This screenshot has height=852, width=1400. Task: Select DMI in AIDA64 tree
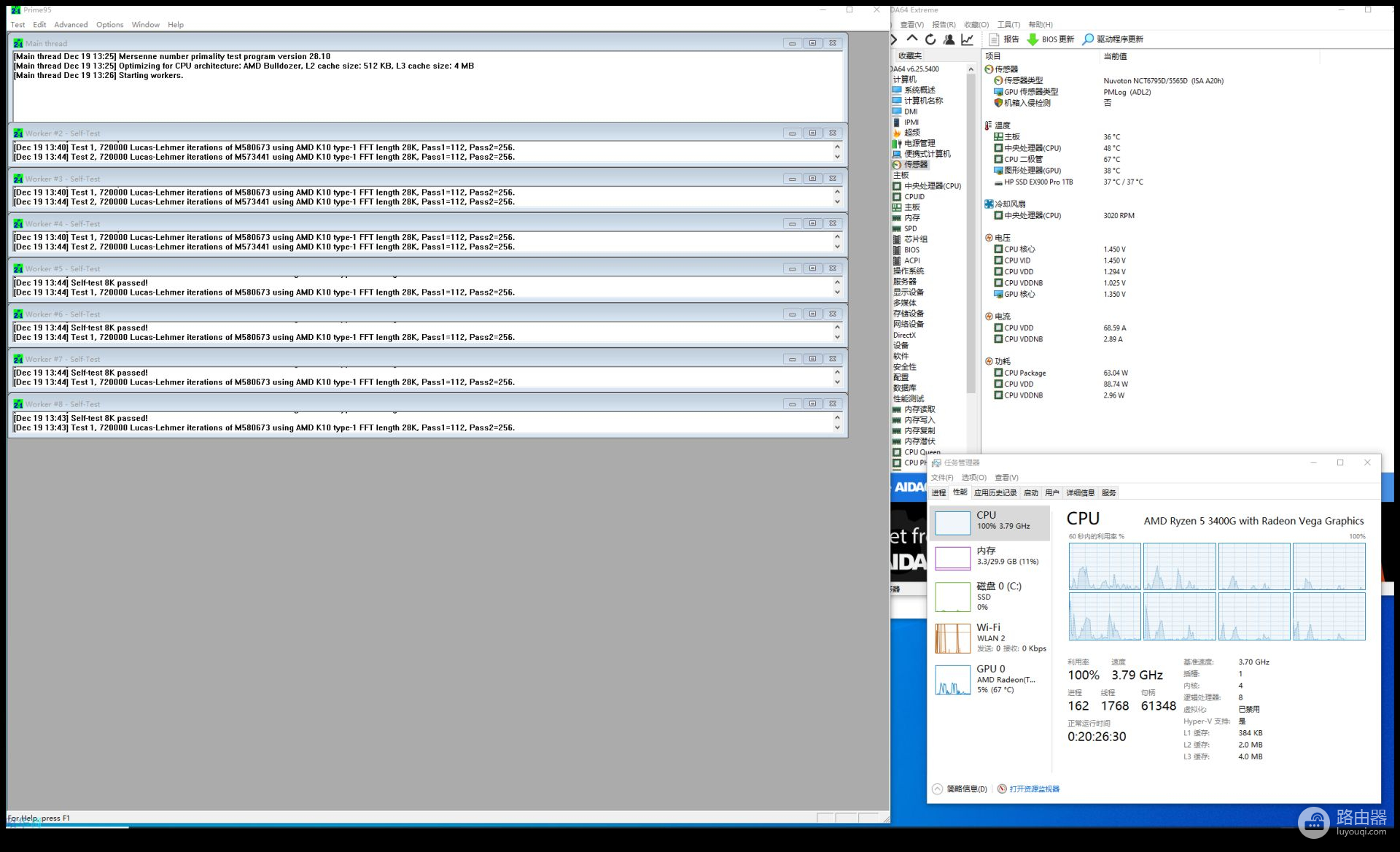911,112
